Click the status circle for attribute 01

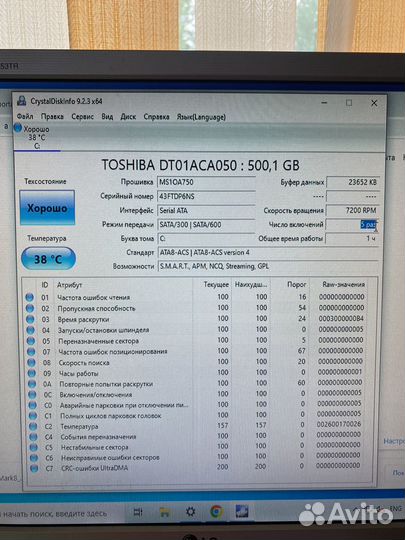tap(30, 297)
